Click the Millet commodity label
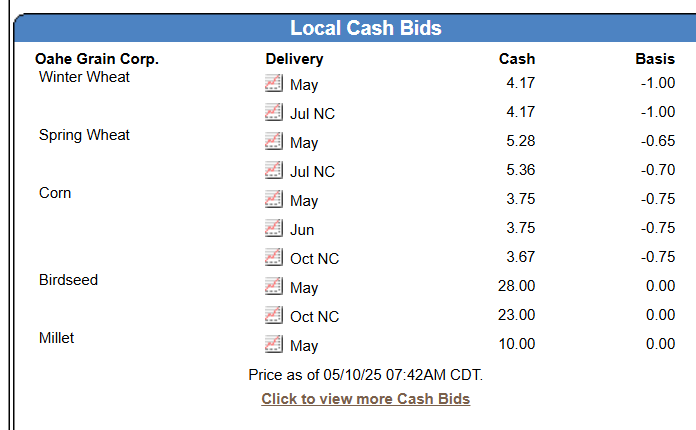 (57, 338)
